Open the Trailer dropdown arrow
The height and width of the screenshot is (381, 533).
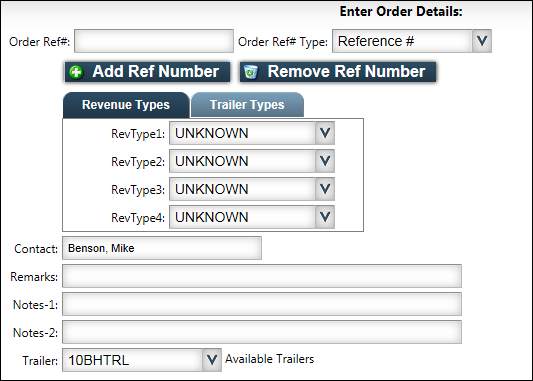[x=212, y=360]
